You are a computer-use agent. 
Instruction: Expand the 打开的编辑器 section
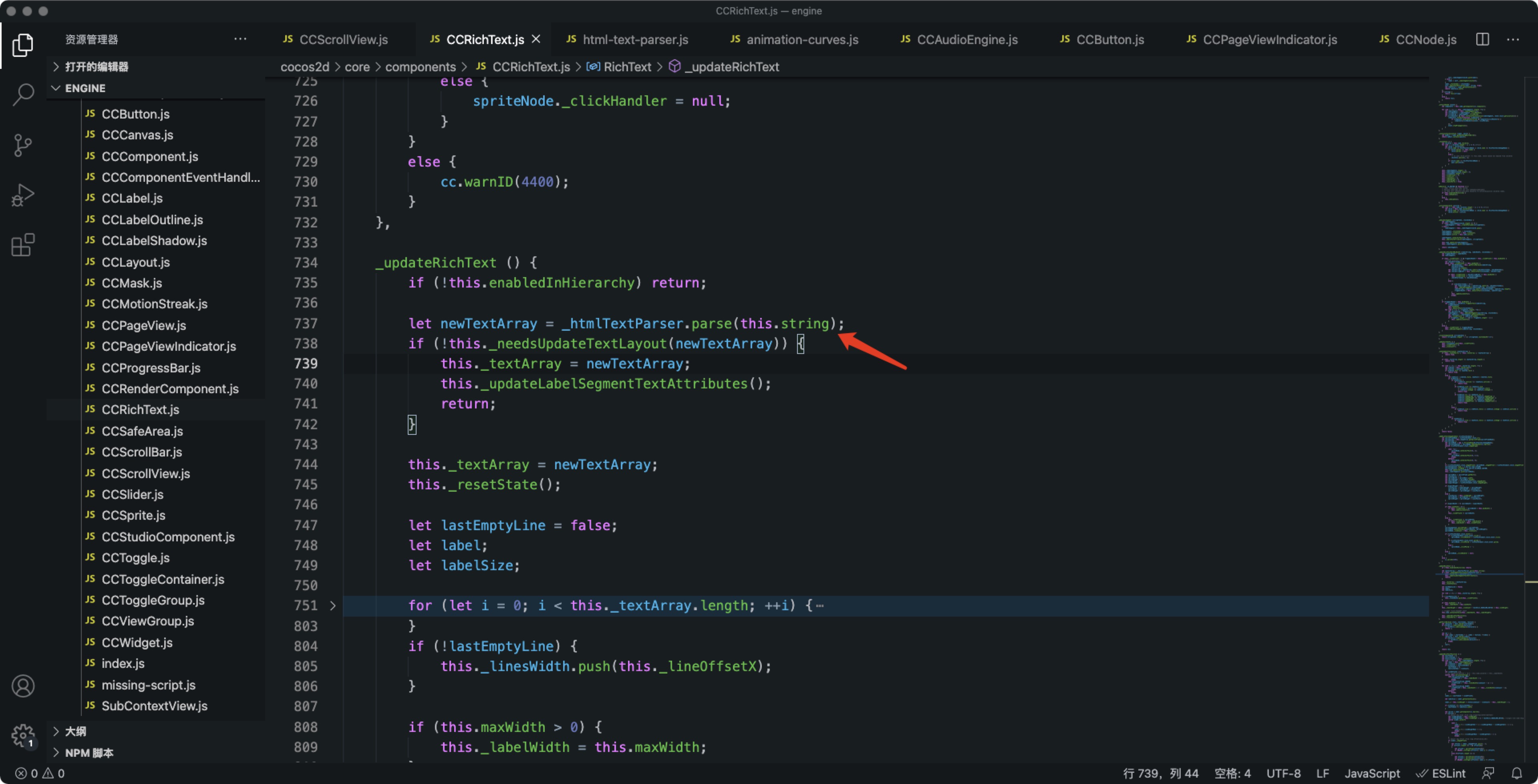97,67
